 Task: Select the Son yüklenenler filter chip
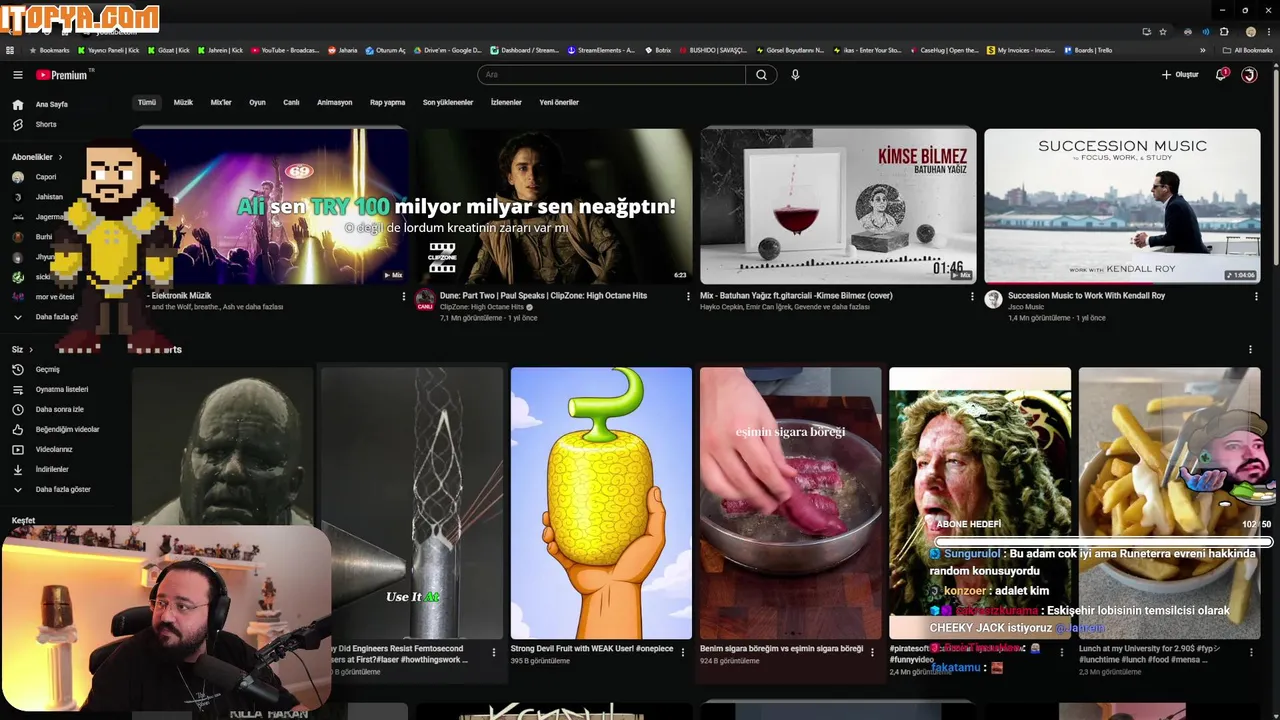coord(448,102)
